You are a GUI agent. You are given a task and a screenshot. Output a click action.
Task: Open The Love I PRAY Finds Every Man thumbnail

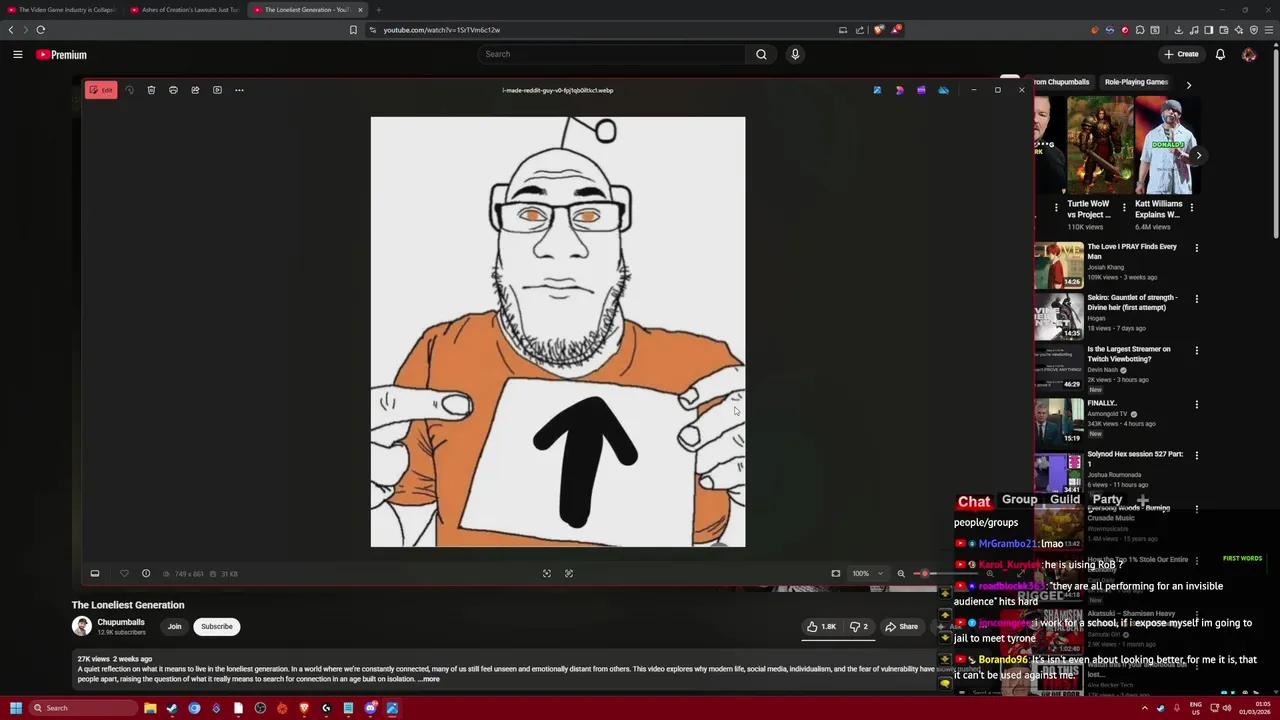[x=1059, y=265]
